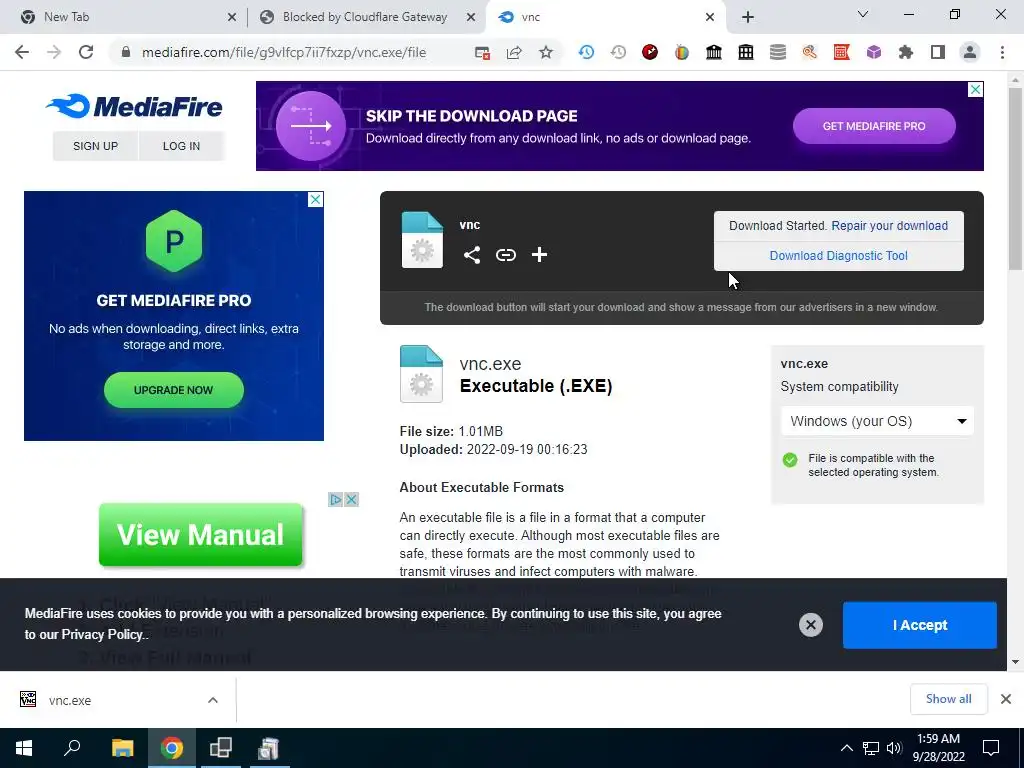Click the Chrome taskbar icon
1024x768 pixels.
coord(172,748)
